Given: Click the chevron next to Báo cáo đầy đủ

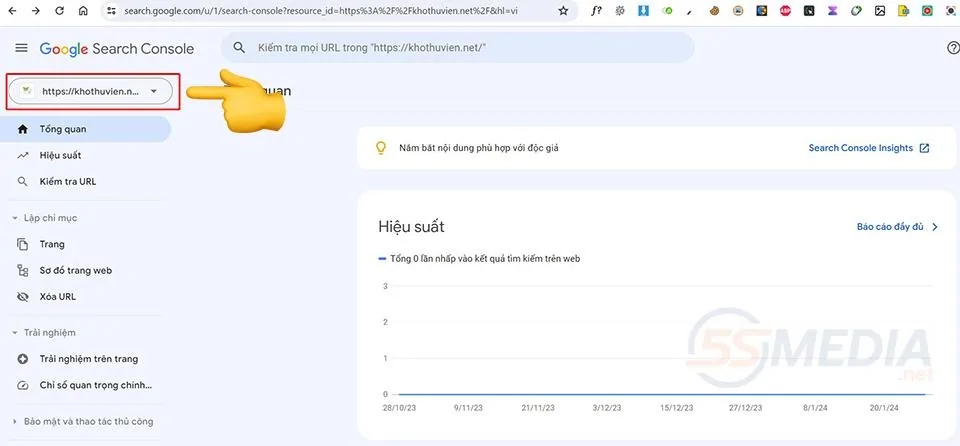Looking at the screenshot, I should (x=934, y=227).
